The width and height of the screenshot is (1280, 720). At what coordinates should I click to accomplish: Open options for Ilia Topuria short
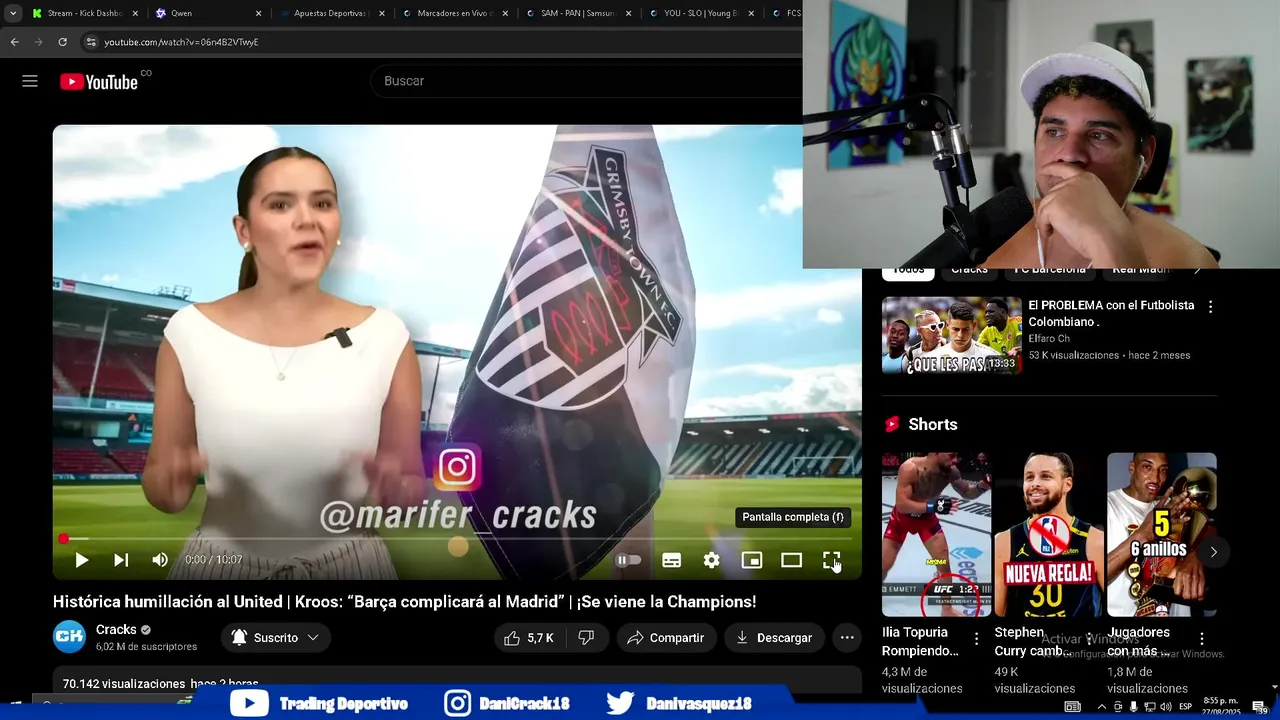pyautogui.click(x=976, y=639)
